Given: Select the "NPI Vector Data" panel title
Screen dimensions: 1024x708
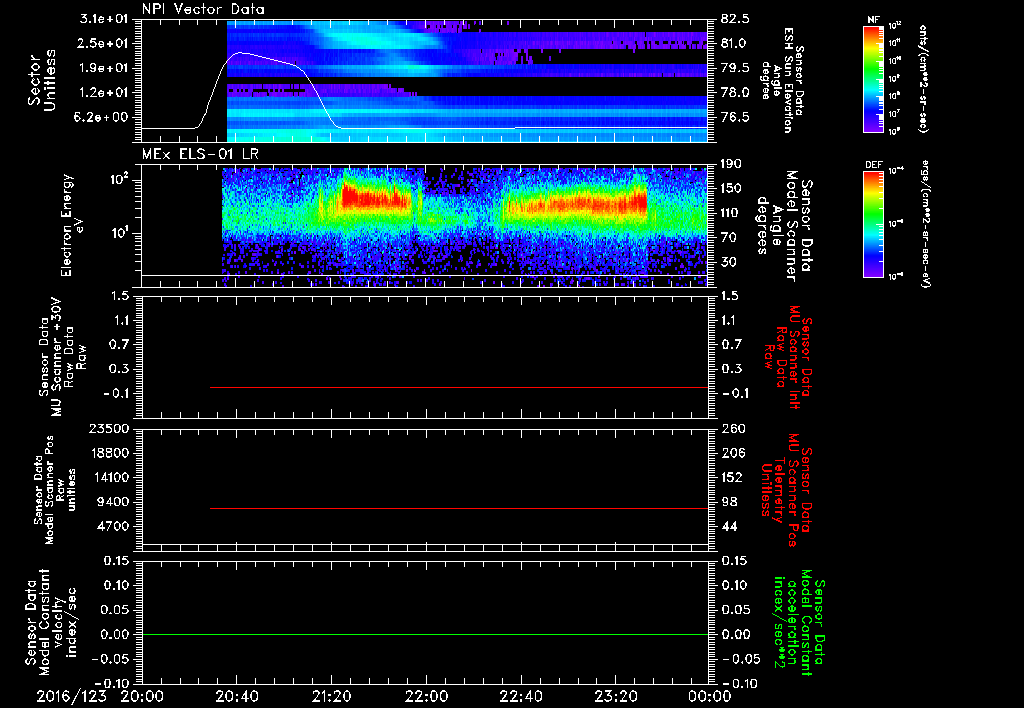Looking at the screenshot, I should [x=203, y=9].
